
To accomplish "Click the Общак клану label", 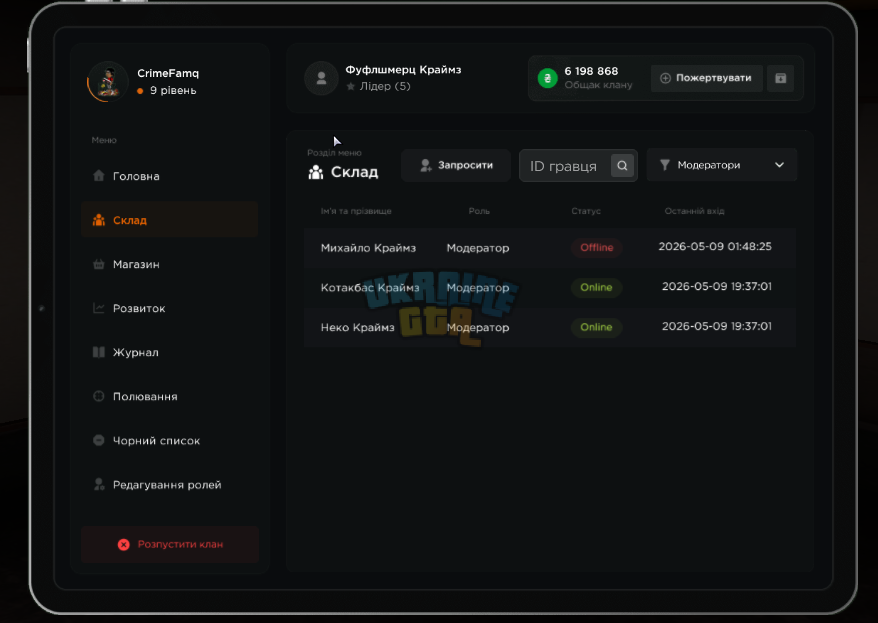I will (599, 85).
